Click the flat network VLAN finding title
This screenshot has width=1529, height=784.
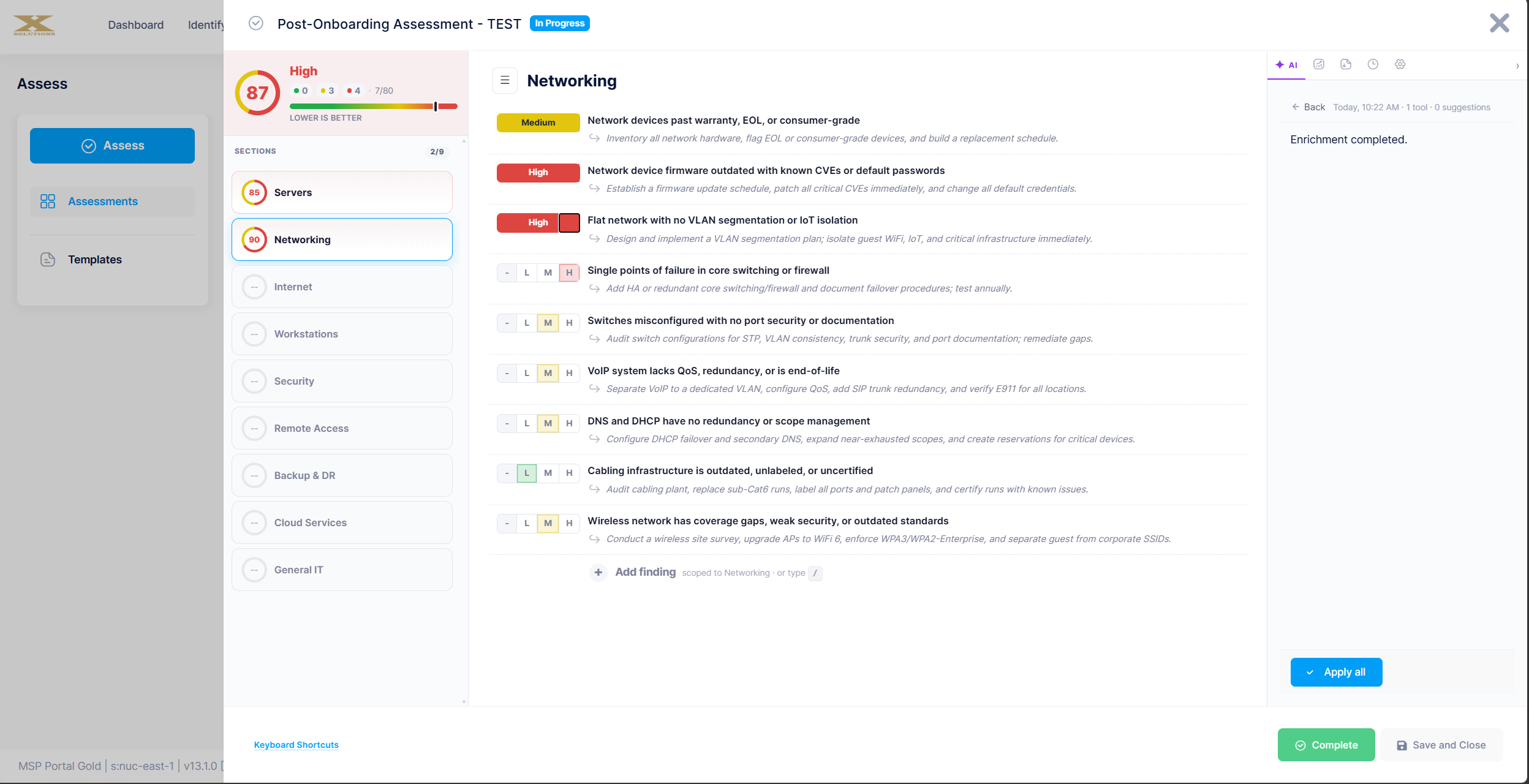tap(723, 220)
